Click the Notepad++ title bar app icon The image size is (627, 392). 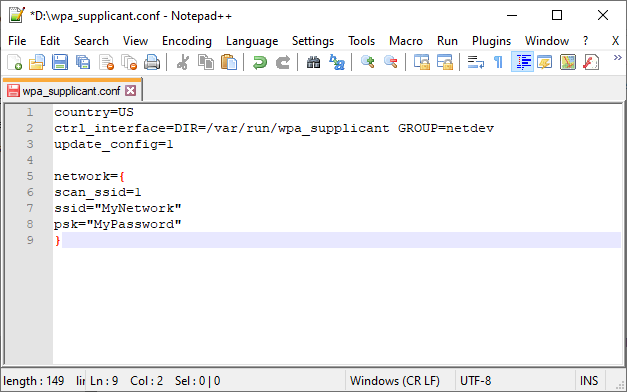click(x=16, y=15)
